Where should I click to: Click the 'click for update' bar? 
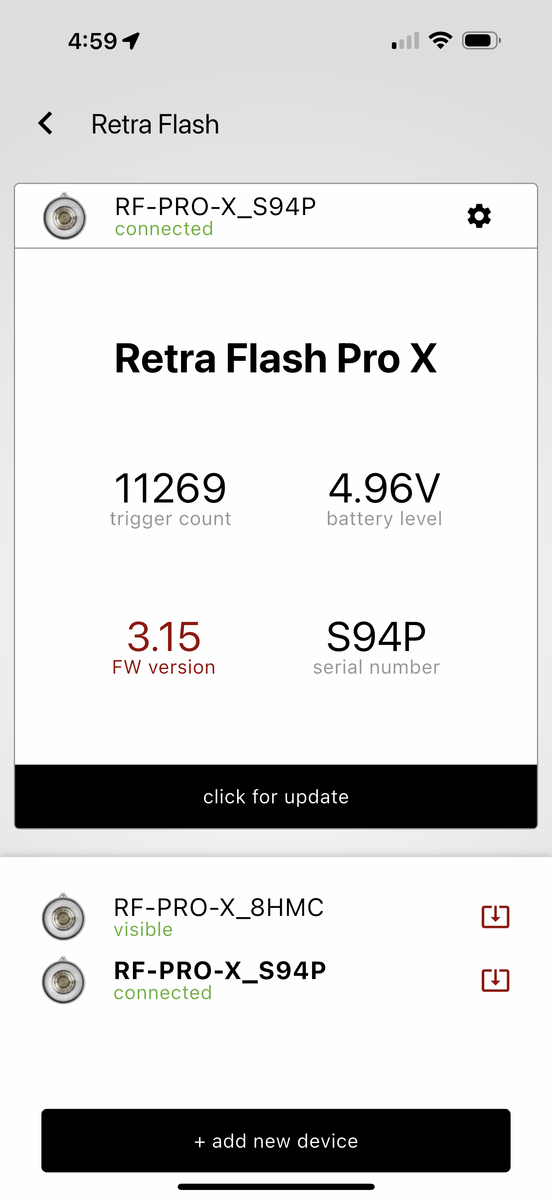(276, 797)
